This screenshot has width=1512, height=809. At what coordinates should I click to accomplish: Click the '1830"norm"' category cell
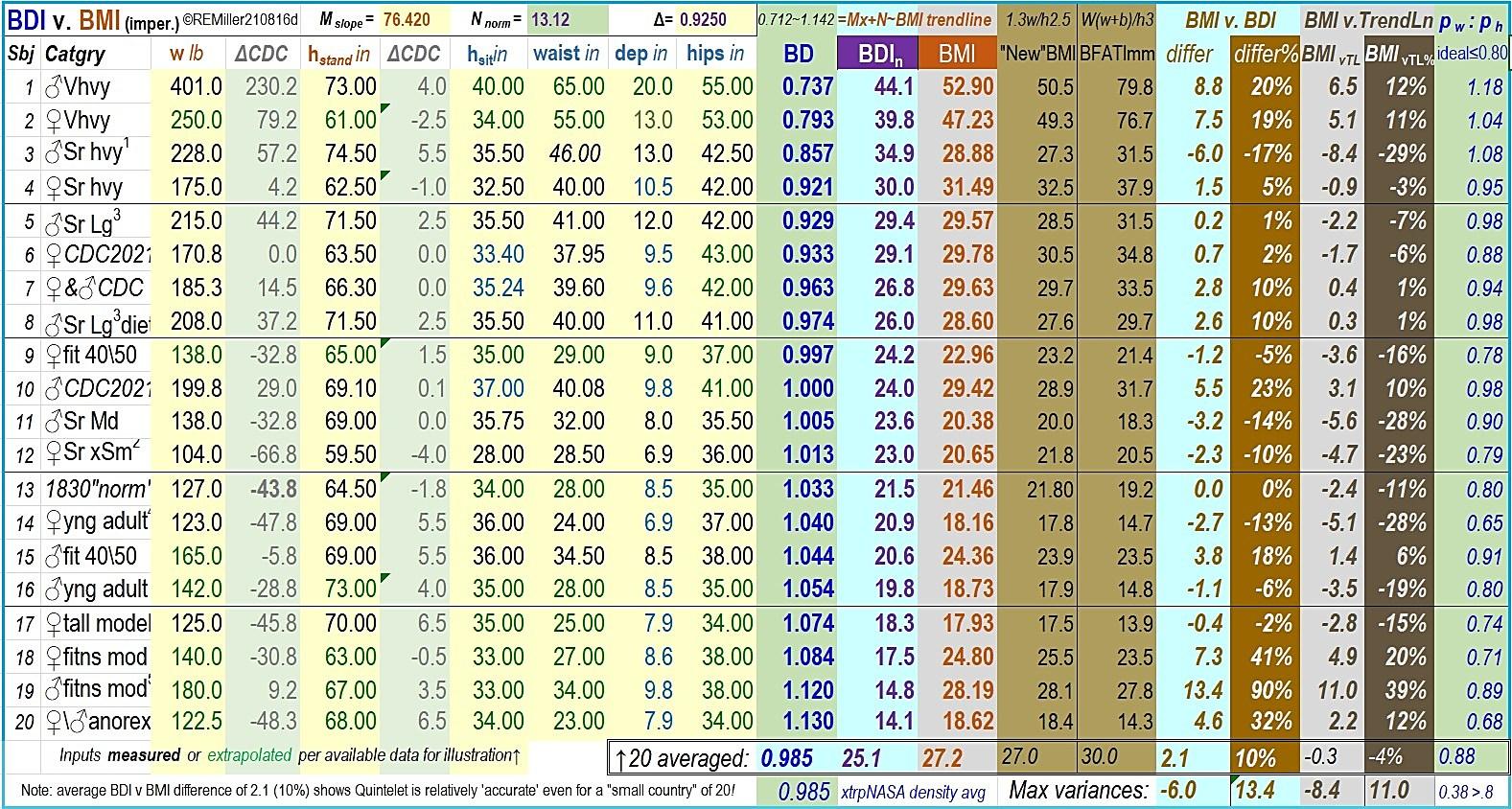pyautogui.click(x=96, y=490)
